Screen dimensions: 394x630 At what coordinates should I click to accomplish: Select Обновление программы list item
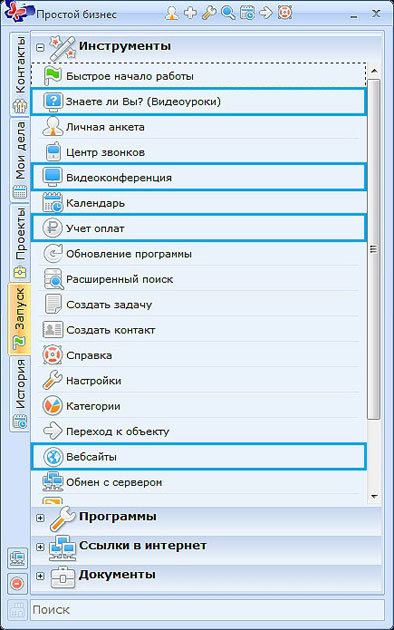pos(198,254)
